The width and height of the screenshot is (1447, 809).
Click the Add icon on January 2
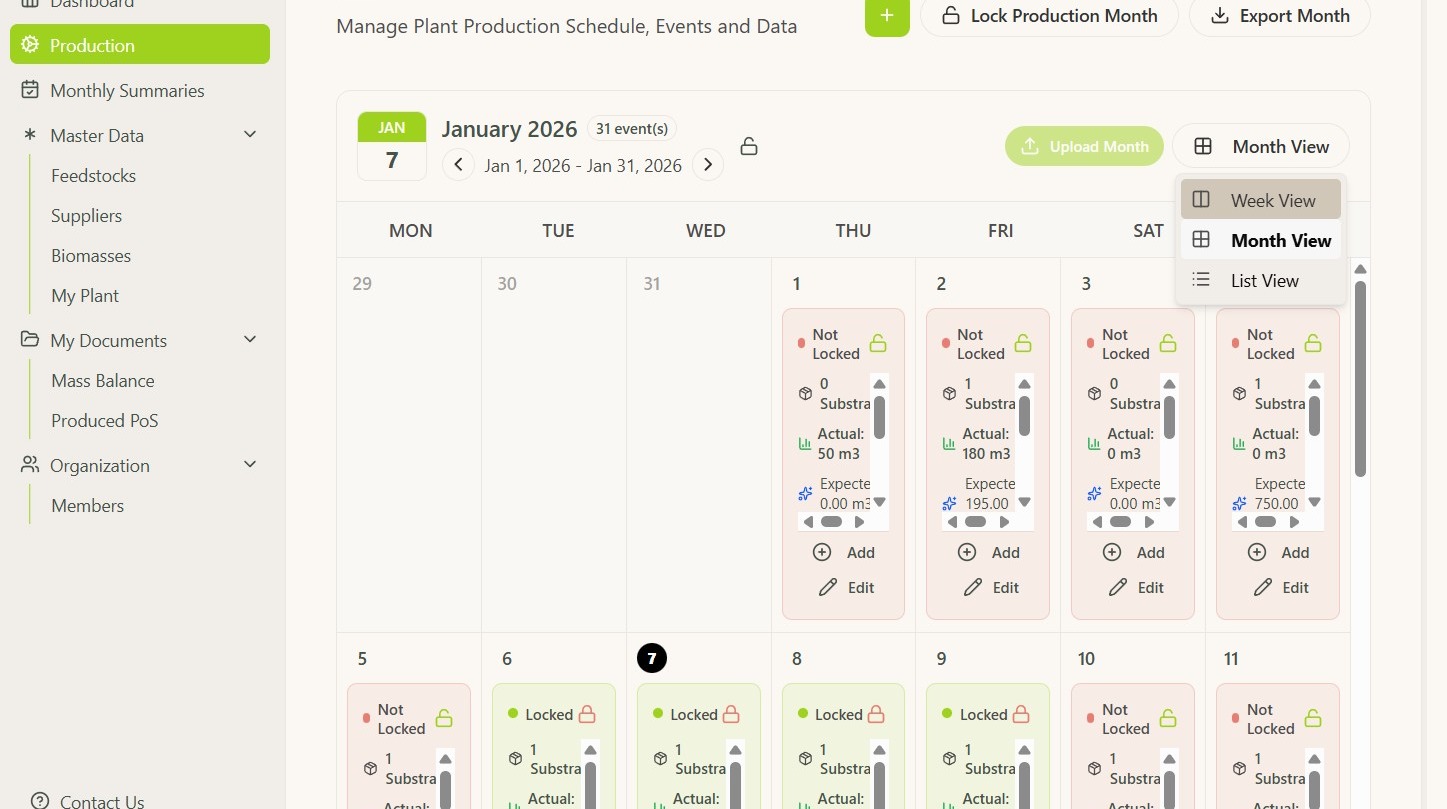[967, 552]
